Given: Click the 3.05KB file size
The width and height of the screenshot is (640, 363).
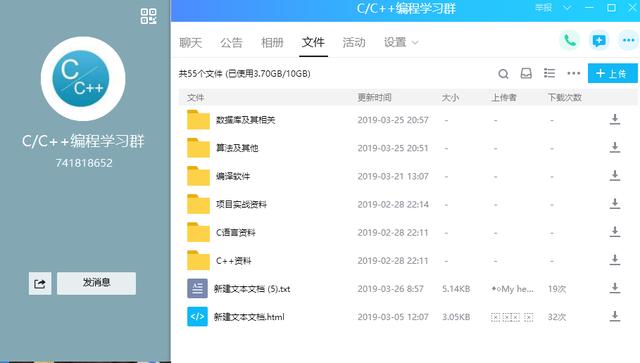Looking at the screenshot, I should pos(456,317).
